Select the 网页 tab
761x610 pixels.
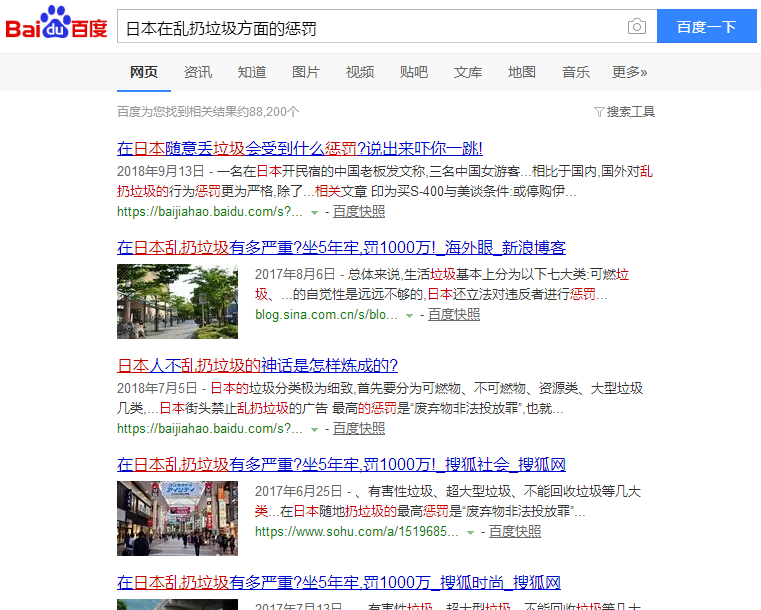(x=144, y=72)
